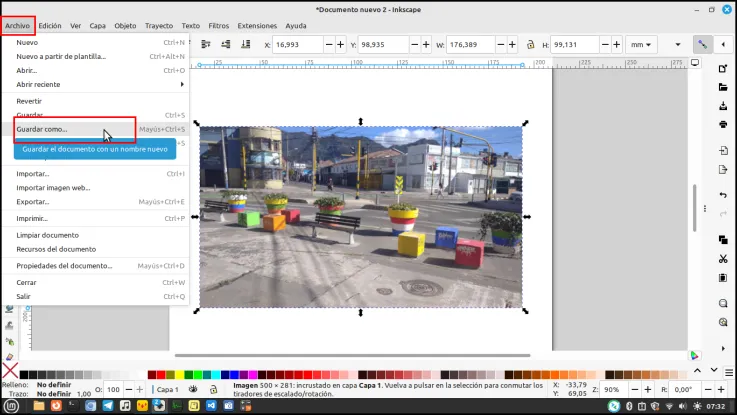Click the lower selection icon in tool controls
The width and height of the screenshot is (737, 415).
click(x=226, y=44)
